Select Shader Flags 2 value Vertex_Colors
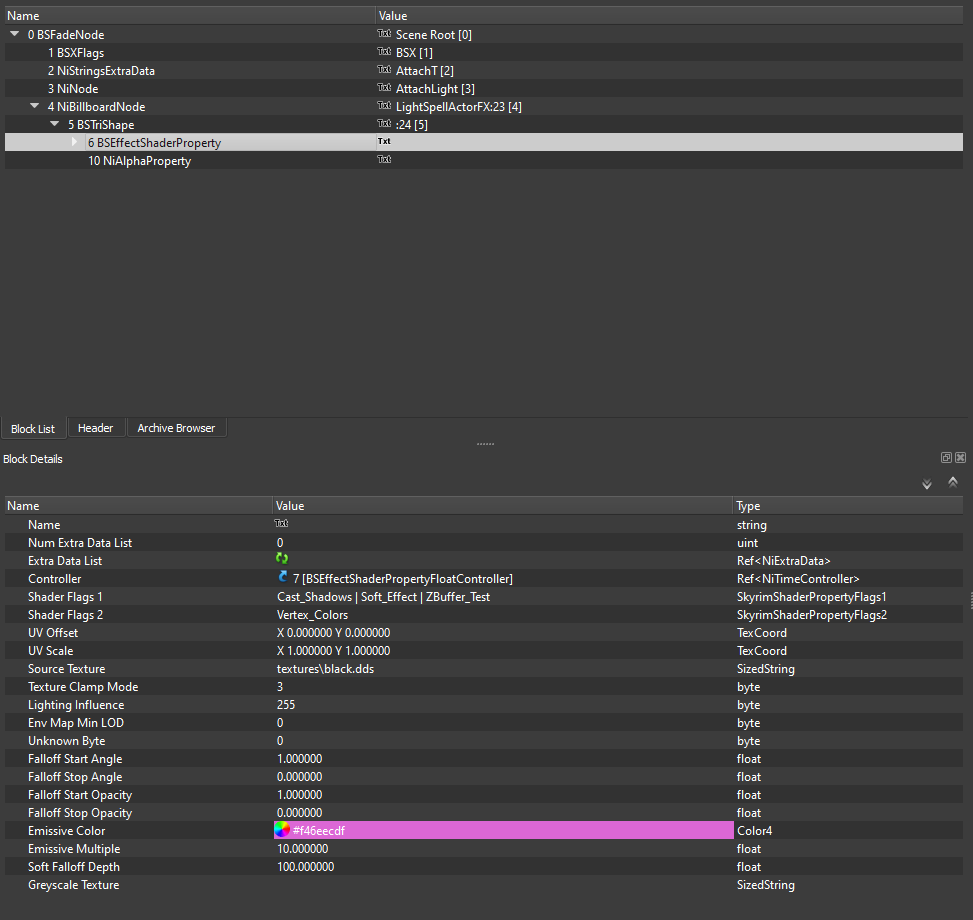Image resolution: width=973 pixels, height=920 pixels. click(312, 615)
